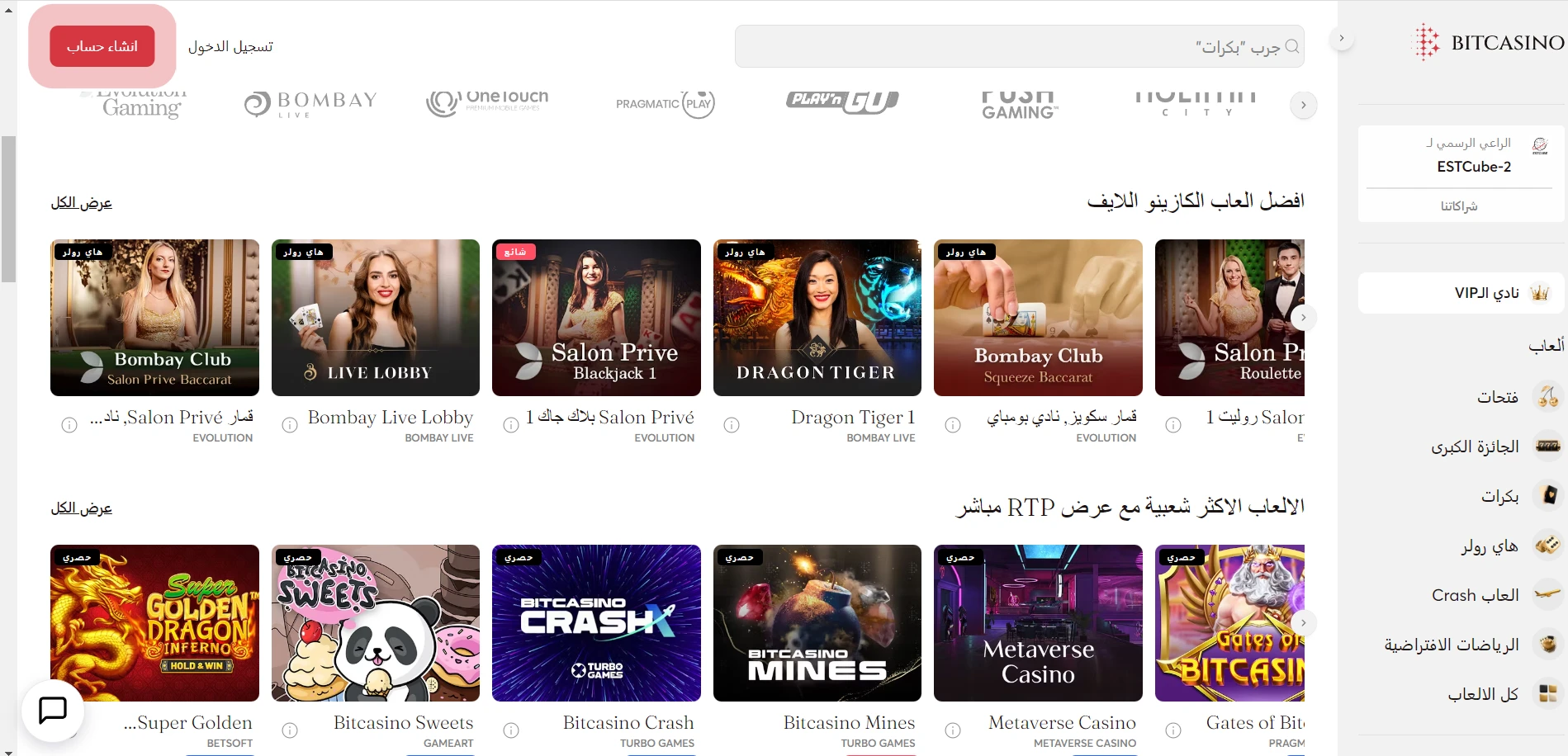Screen dimensions: 1568x756
Task: Open Salon Prive Roulette thumbnail
Action: pyautogui.click(x=1229, y=318)
